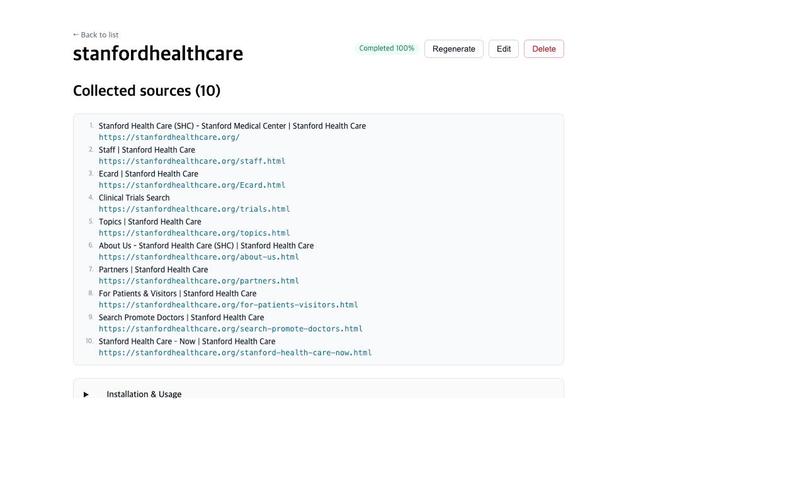This screenshot has width=806, height=504.
Task: Open the about-us.html source link
Action: pyautogui.click(x=198, y=257)
